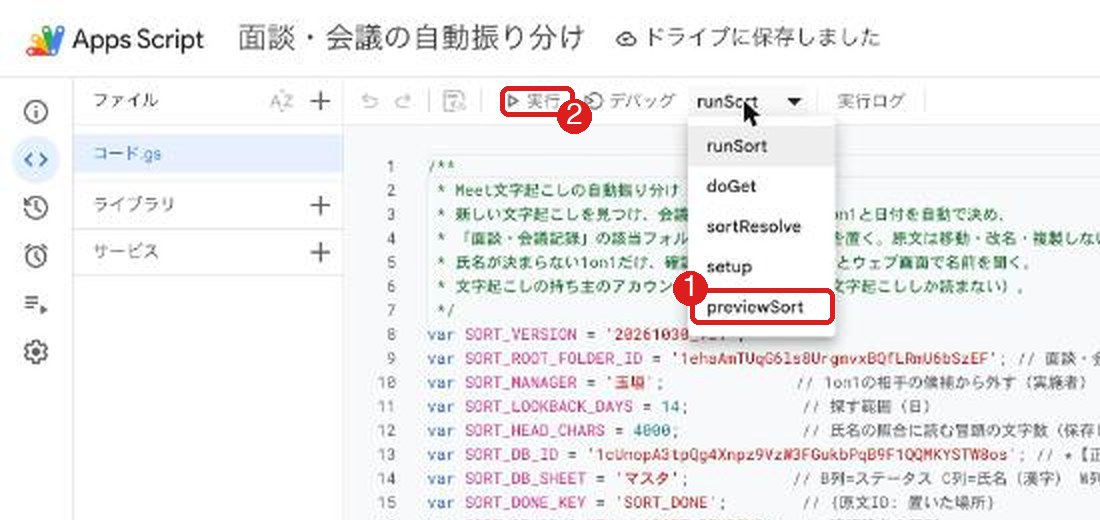Click the Apps Script product name text
This screenshot has width=1100, height=520.
(138, 39)
